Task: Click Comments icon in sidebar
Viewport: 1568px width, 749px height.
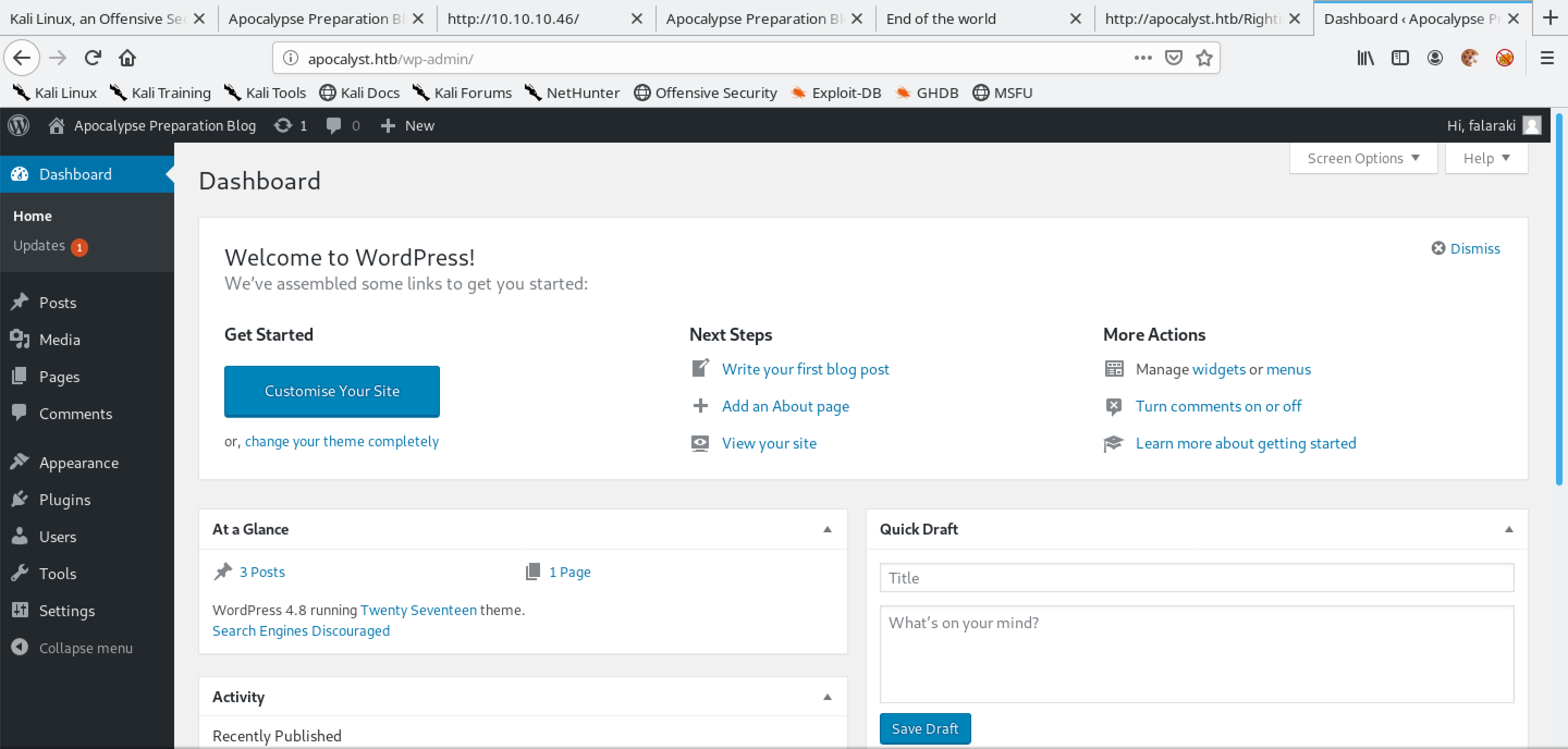Action: coord(19,413)
